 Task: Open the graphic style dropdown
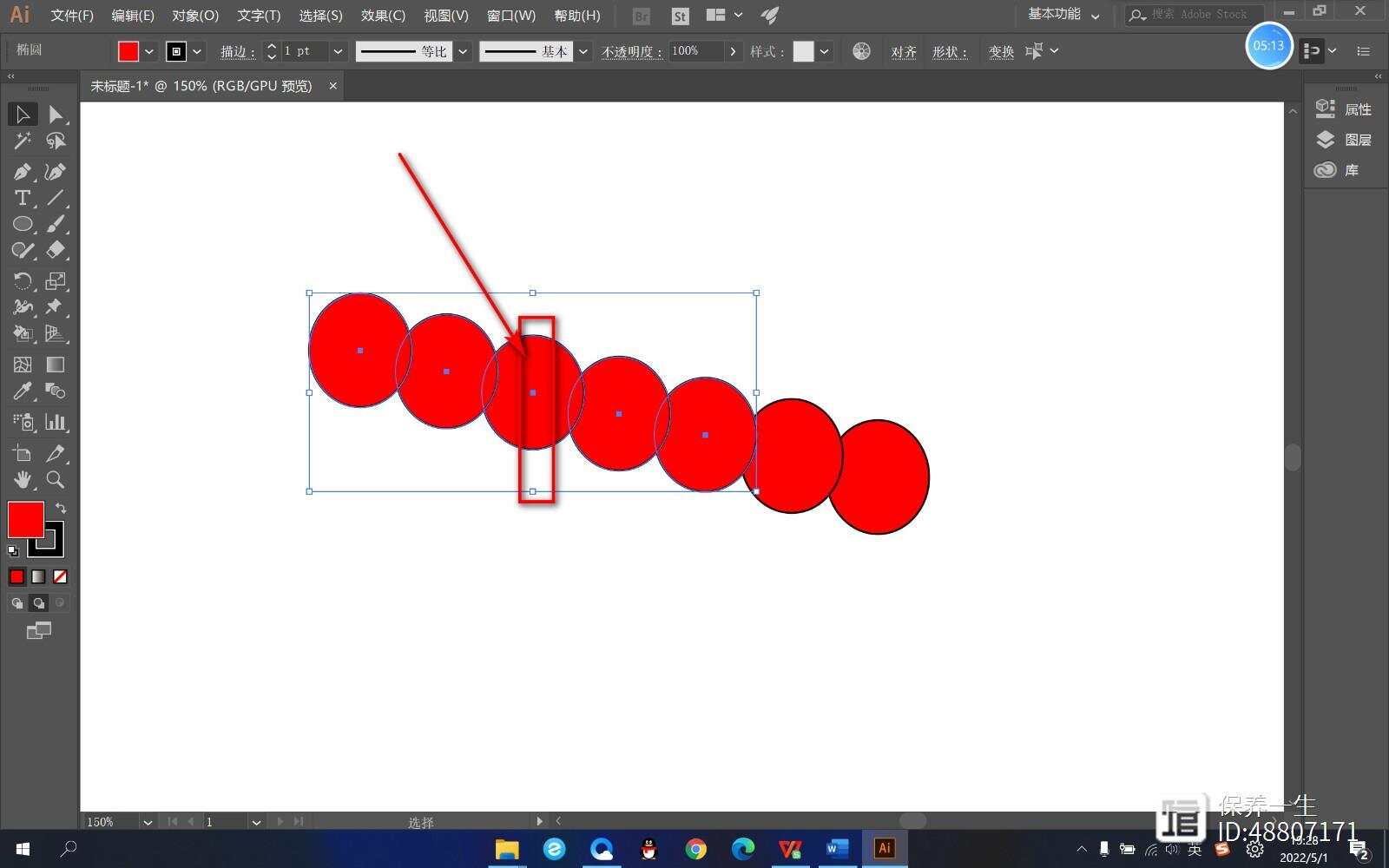click(x=825, y=51)
